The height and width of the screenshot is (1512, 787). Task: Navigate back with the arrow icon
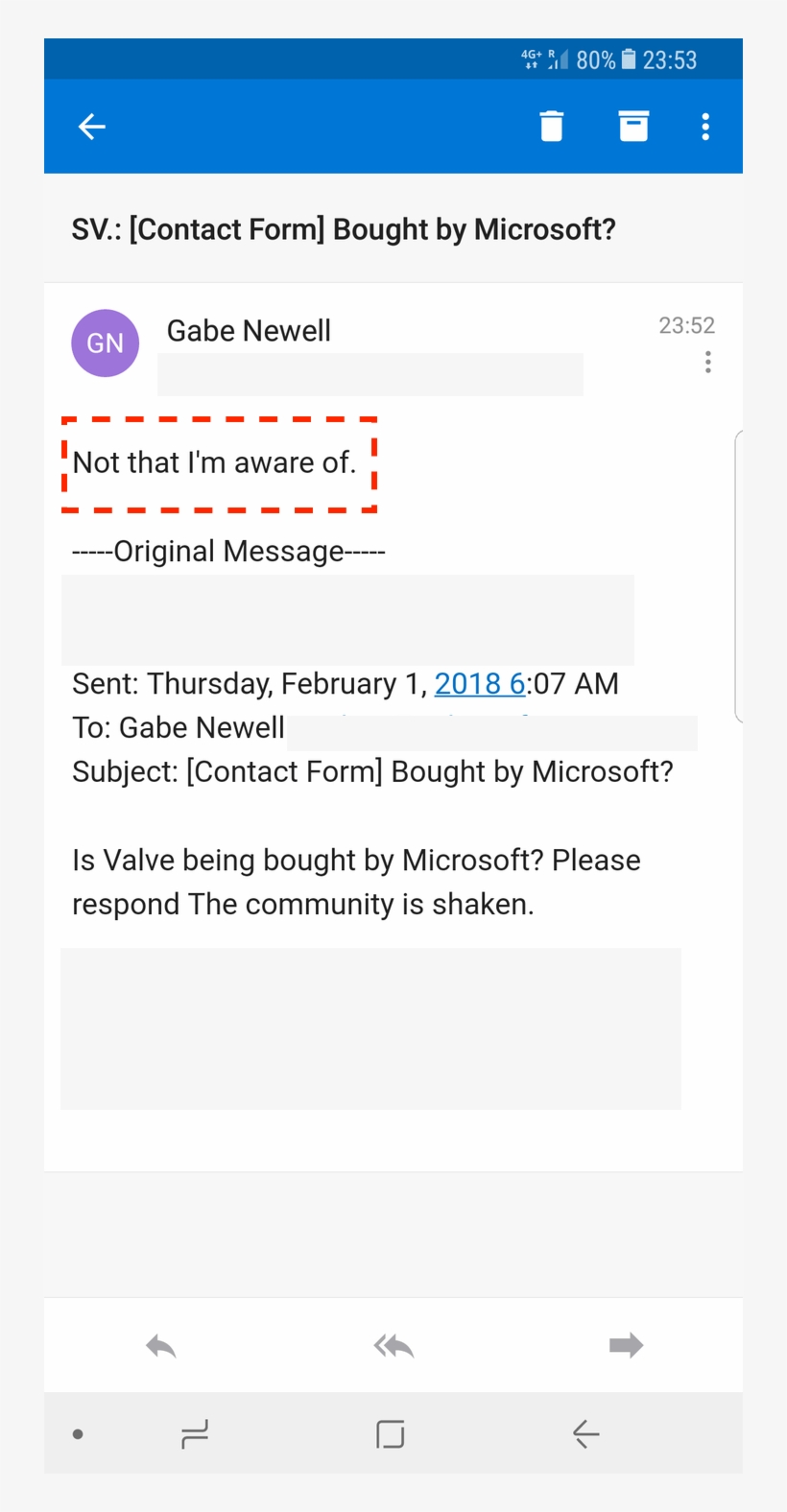pyautogui.click(x=90, y=126)
